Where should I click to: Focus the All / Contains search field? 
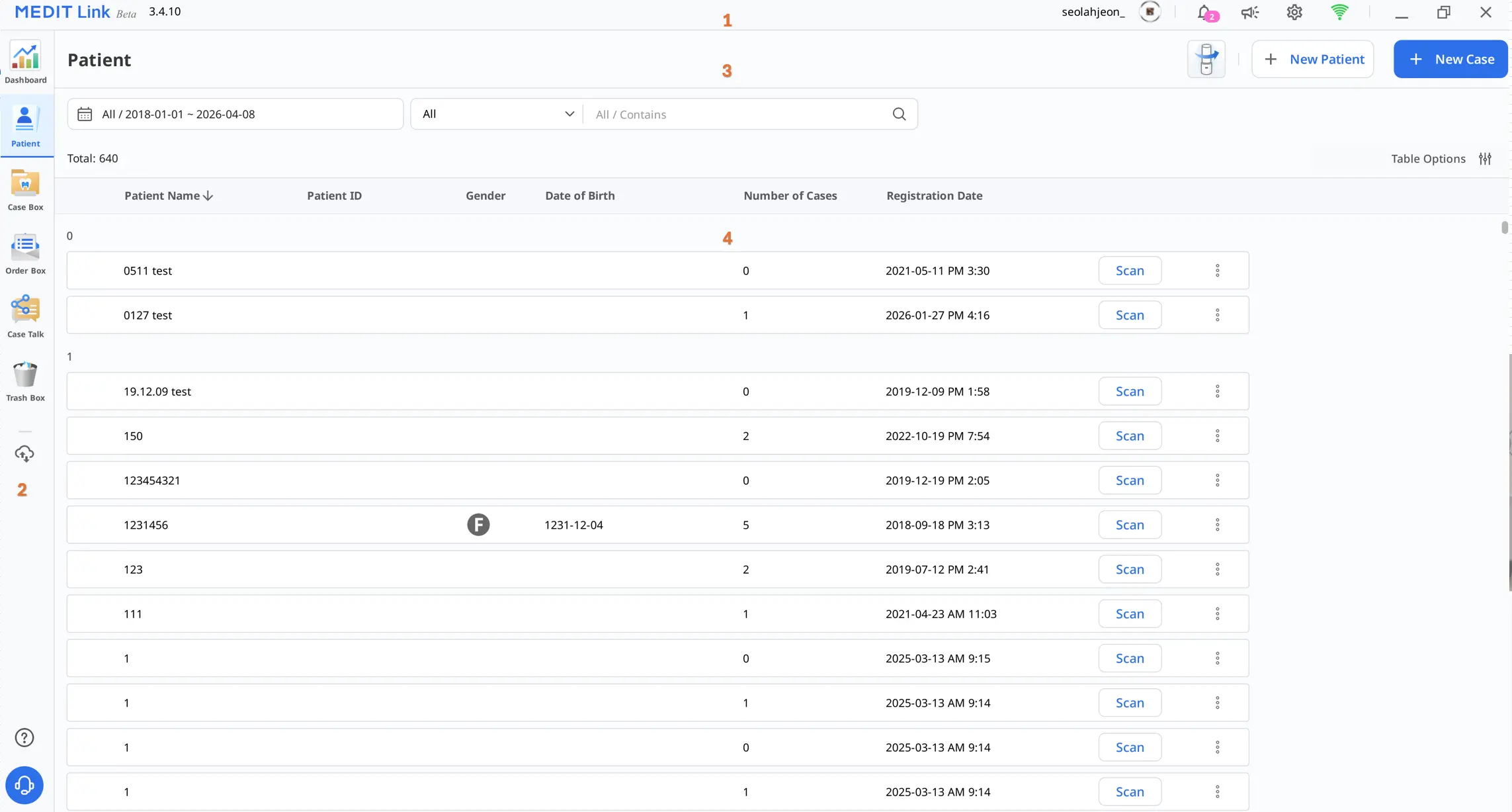click(x=737, y=114)
